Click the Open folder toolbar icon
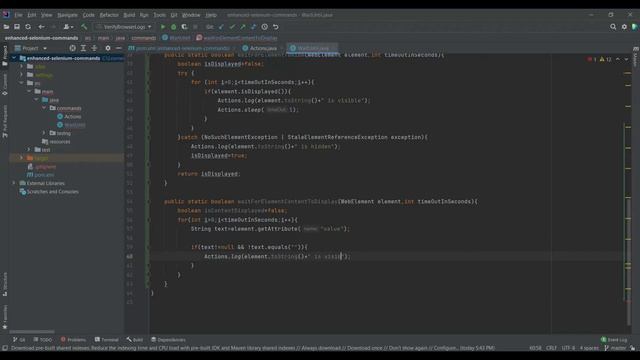 pyautogui.click(x=6, y=27)
